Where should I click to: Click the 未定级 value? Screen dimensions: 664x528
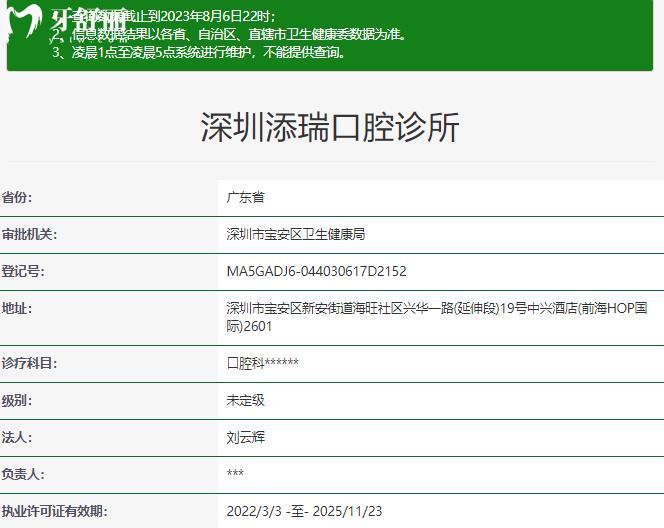pyautogui.click(x=246, y=400)
